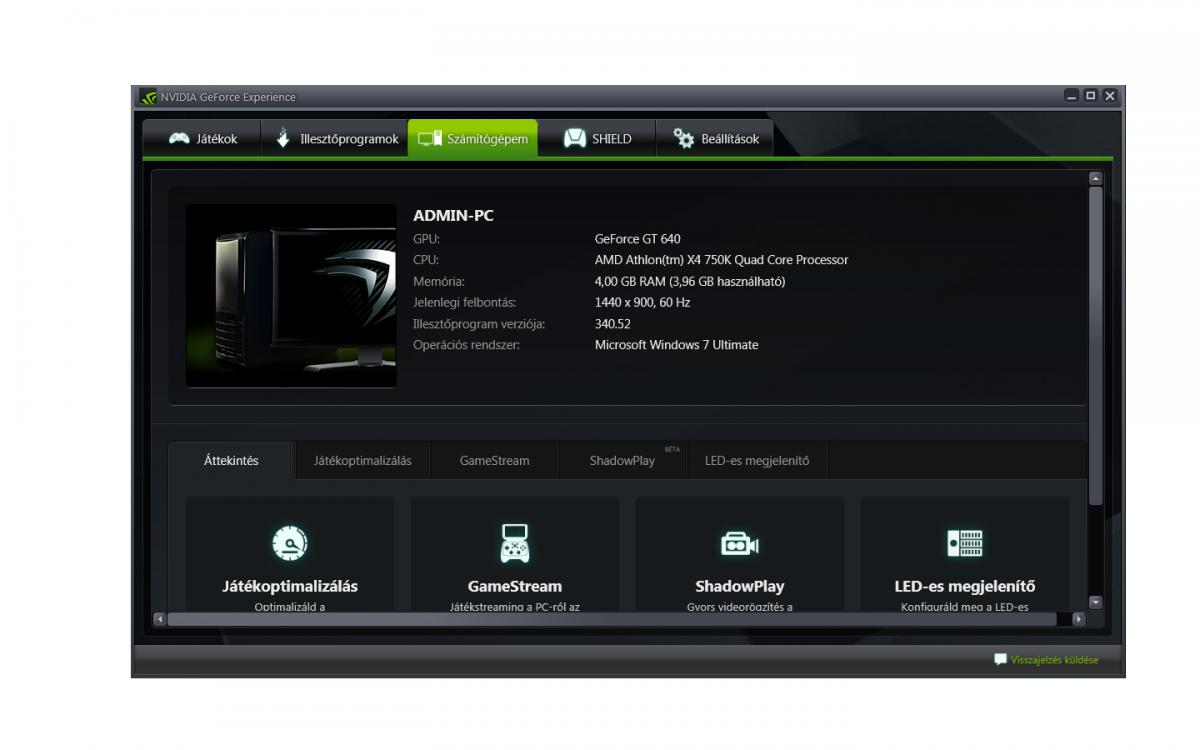Click the Játékoptimalizálás gauge card icon
This screenshot has height=750, width=1200.
tap(290, 543)
